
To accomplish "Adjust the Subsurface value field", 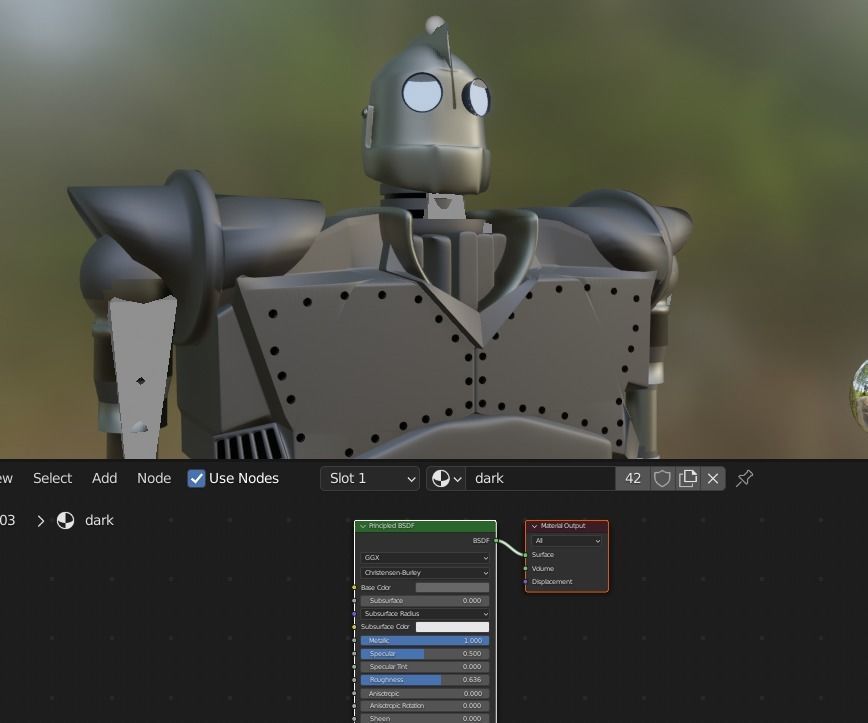I will (x=425, y=600).
